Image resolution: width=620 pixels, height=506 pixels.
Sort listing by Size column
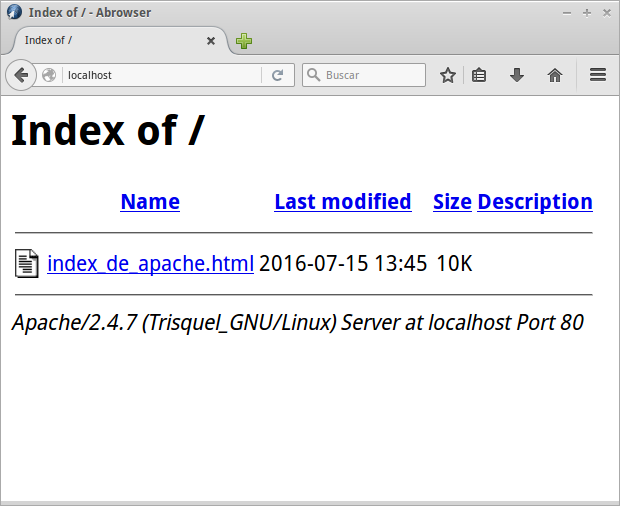452,202
